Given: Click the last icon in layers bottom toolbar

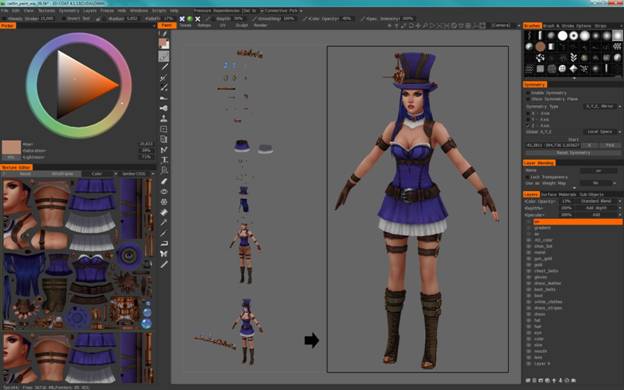Looking at the screenshot, I should 574,380.
